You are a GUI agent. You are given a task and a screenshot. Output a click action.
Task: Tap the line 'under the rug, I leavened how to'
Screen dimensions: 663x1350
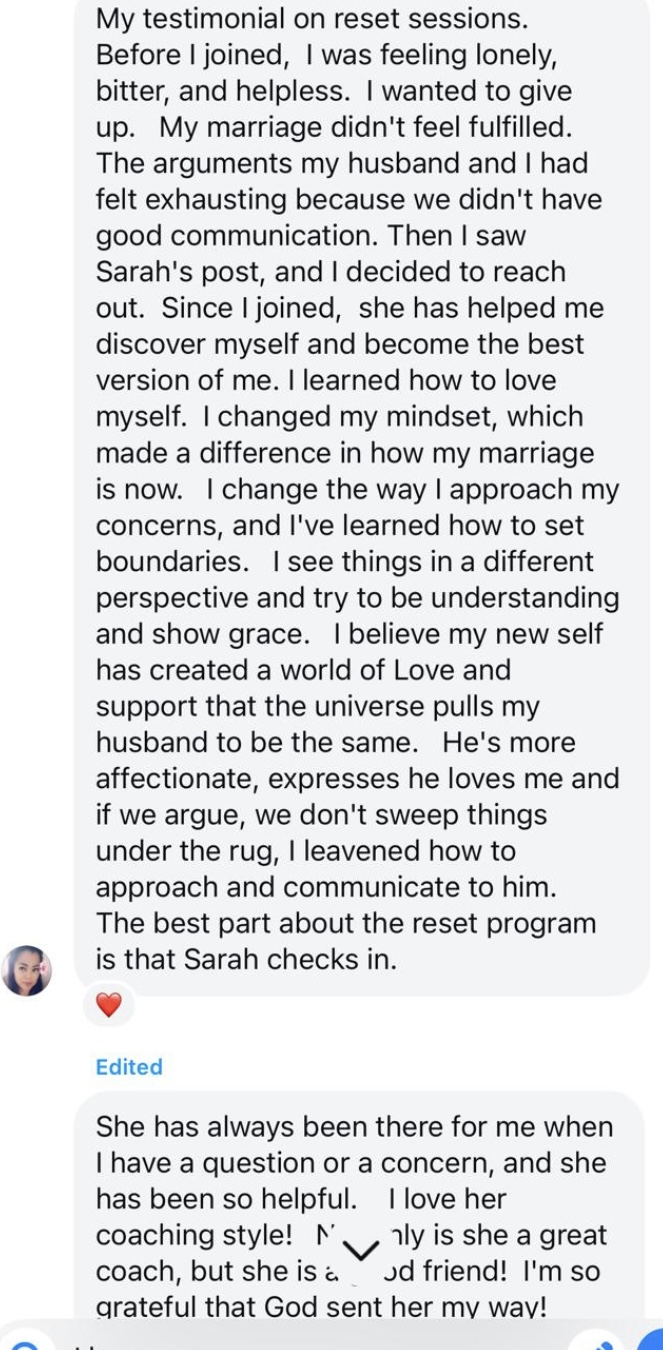[x=306, y=851]
